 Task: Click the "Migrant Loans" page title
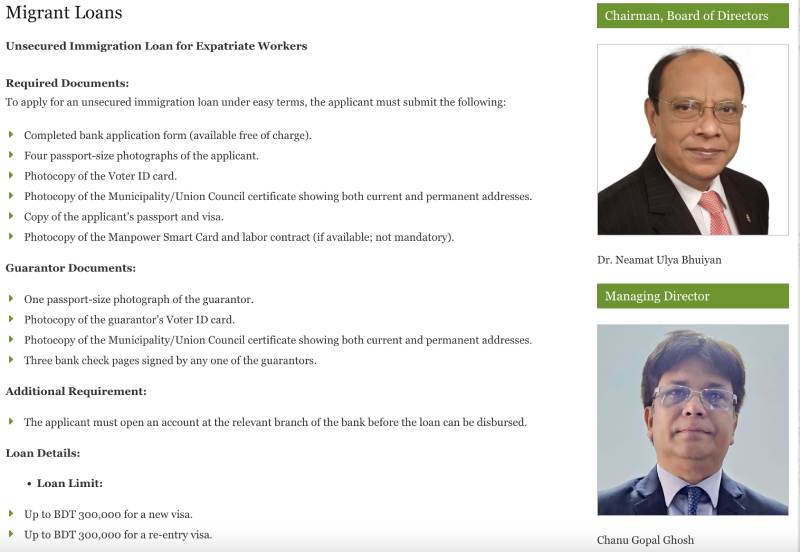[64, 13]
